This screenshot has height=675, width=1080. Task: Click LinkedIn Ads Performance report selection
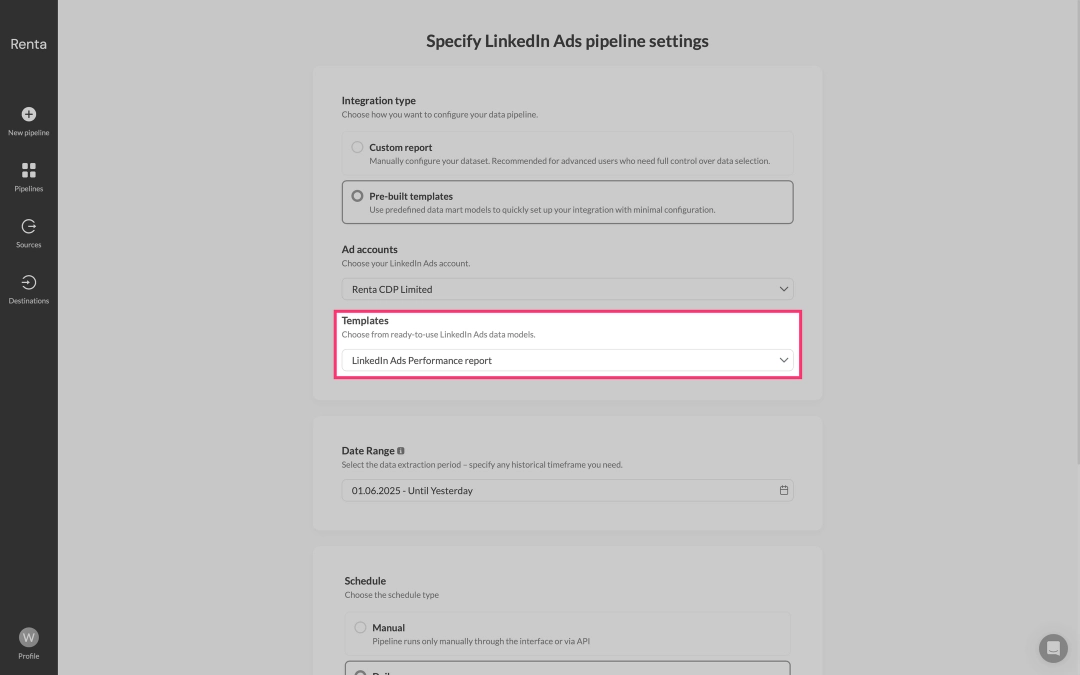point(422,360)
